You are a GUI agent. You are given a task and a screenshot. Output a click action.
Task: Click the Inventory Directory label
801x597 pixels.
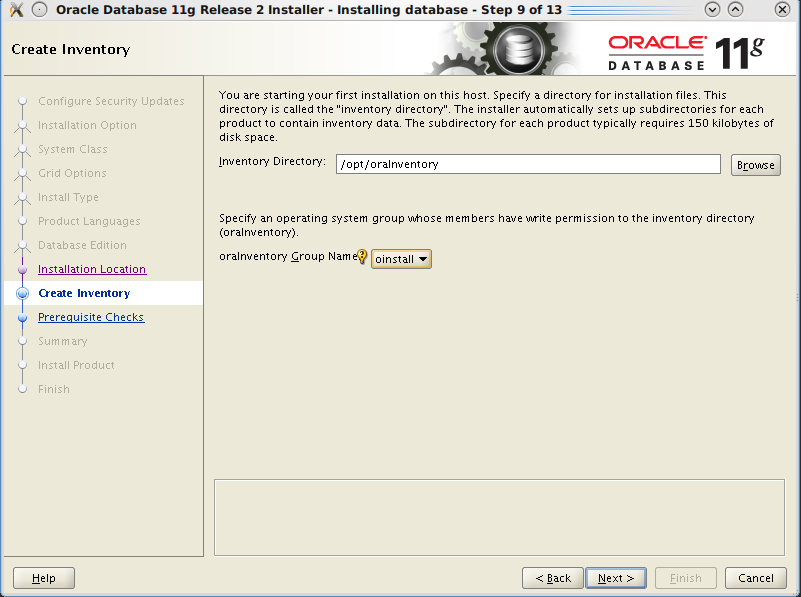(x=272, y=161)
